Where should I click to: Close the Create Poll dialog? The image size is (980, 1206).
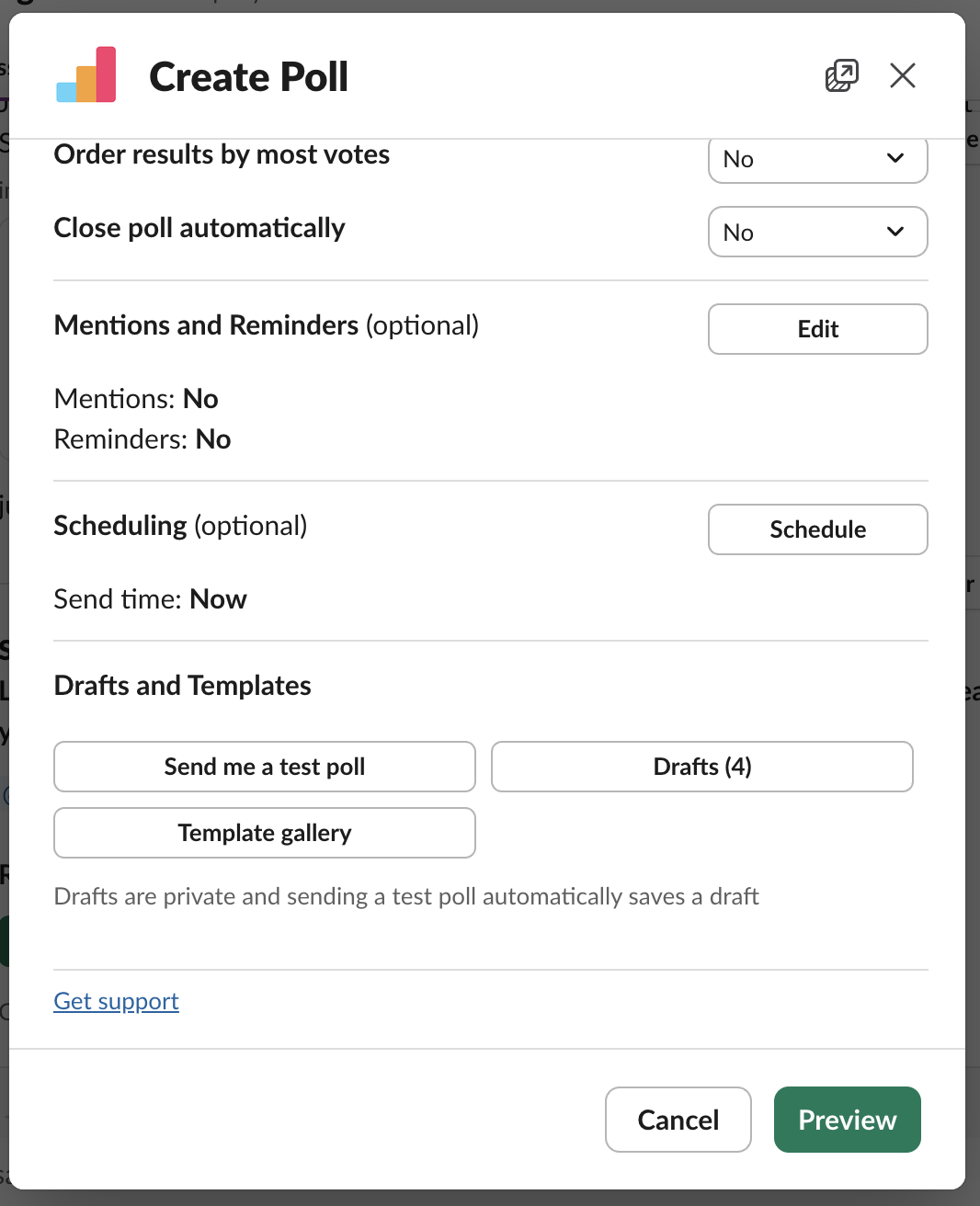point(902,75)
